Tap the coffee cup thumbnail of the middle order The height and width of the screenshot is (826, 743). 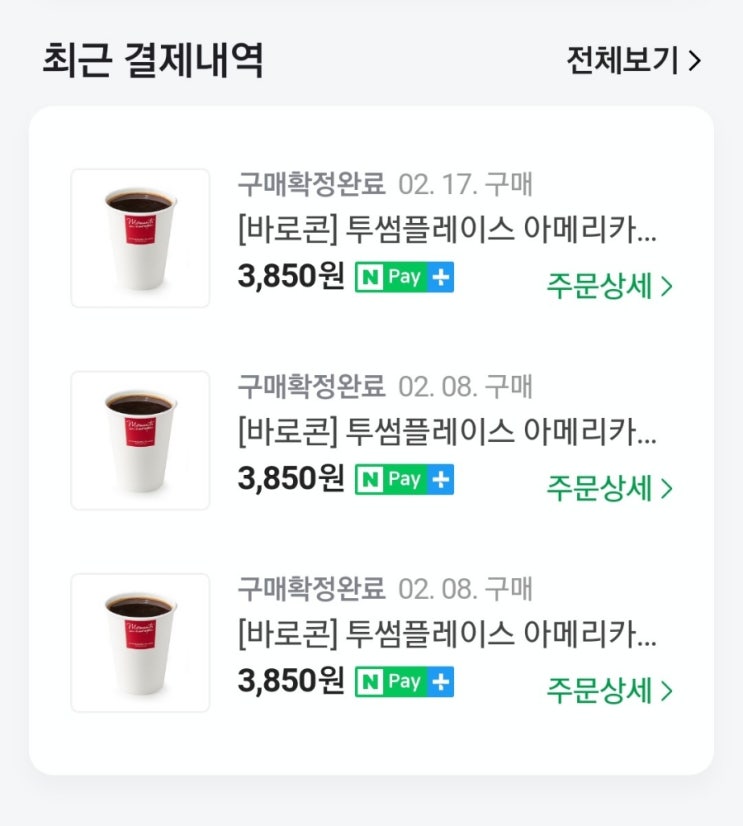(140, 440)
